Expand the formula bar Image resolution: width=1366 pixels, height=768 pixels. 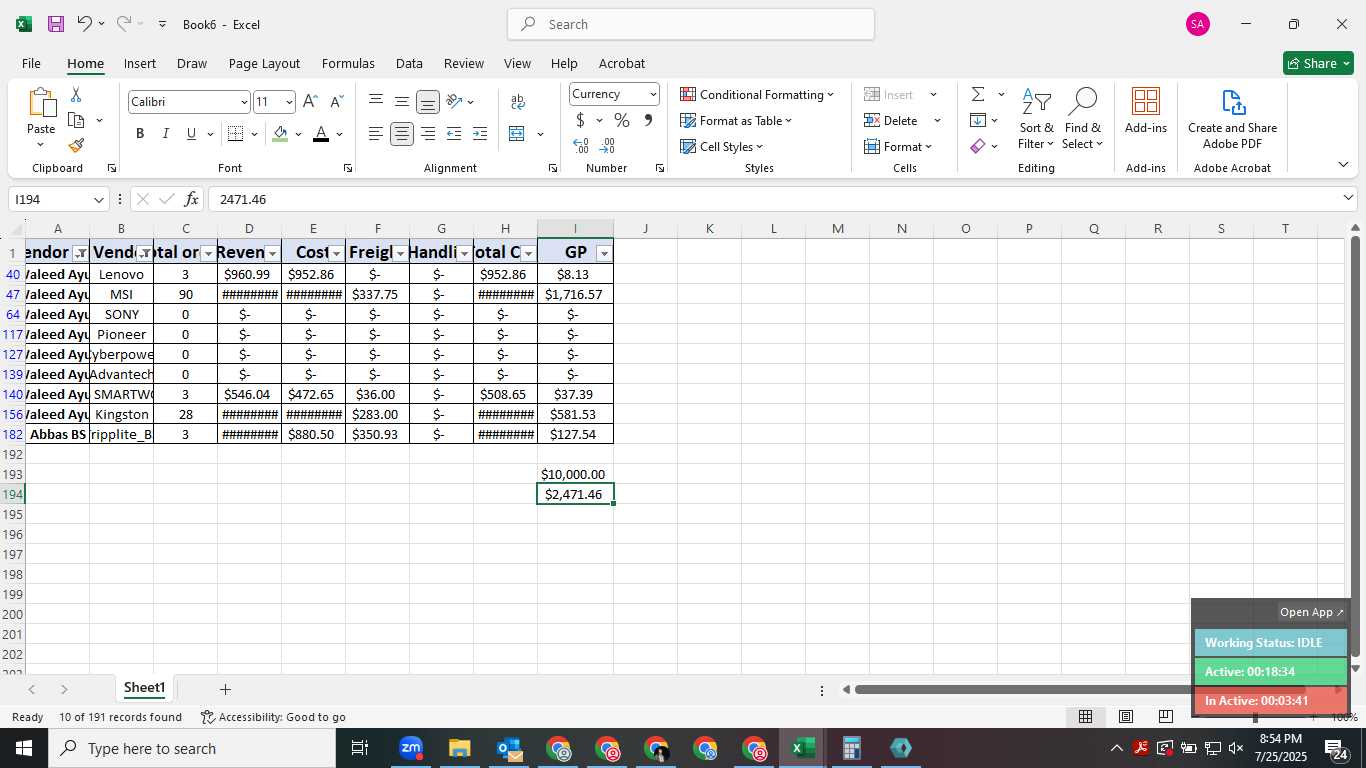[1348, 199]
